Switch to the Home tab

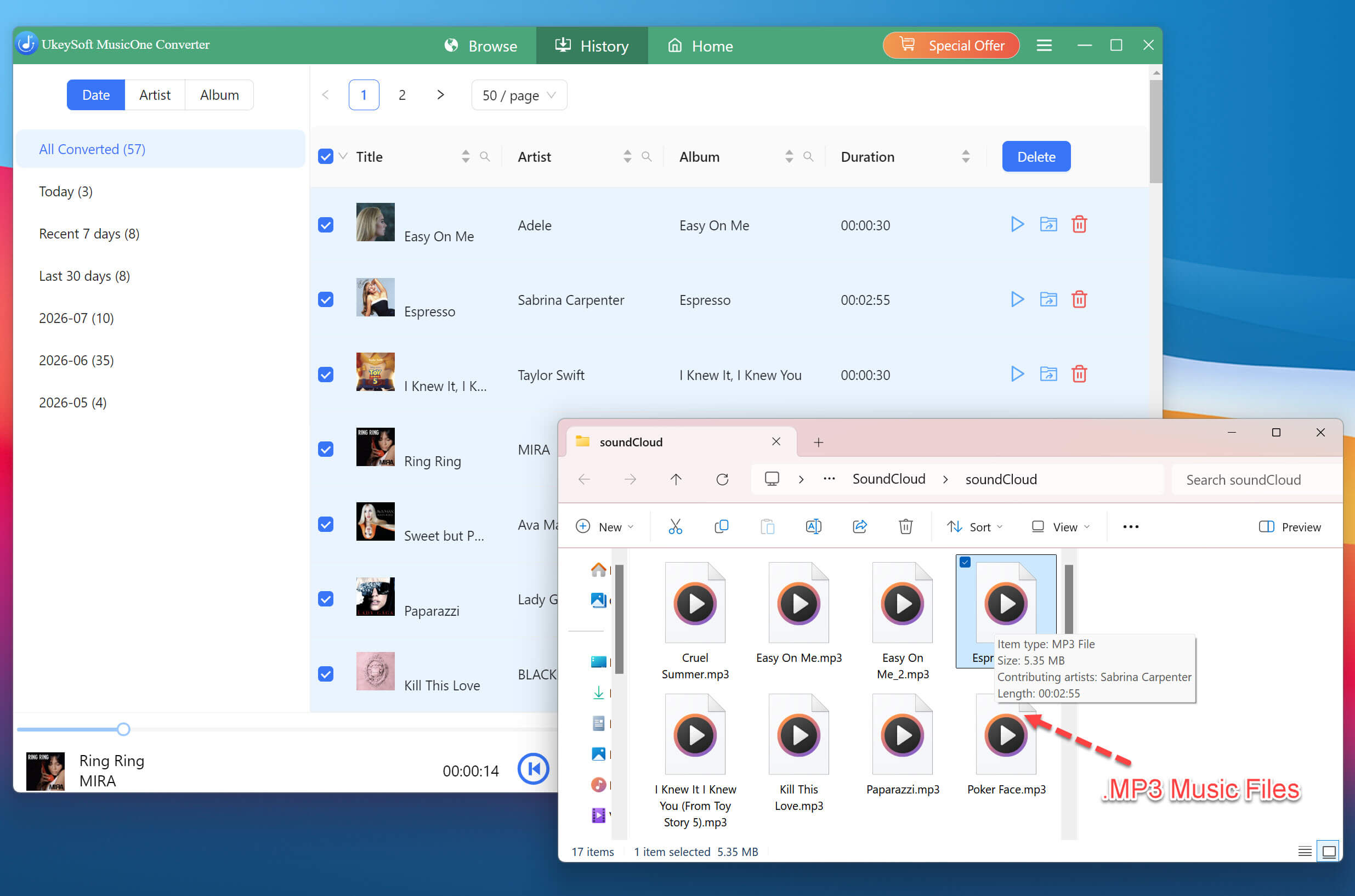pos(701,46)
